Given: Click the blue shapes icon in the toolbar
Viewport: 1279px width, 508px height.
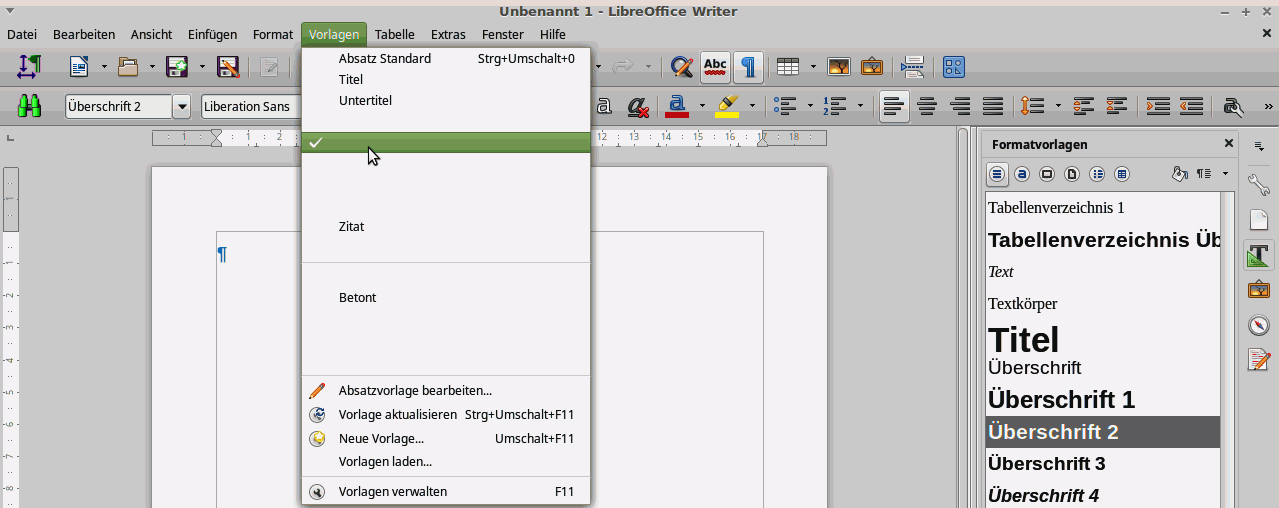Looking at the screenshot, I should point(954,67).
